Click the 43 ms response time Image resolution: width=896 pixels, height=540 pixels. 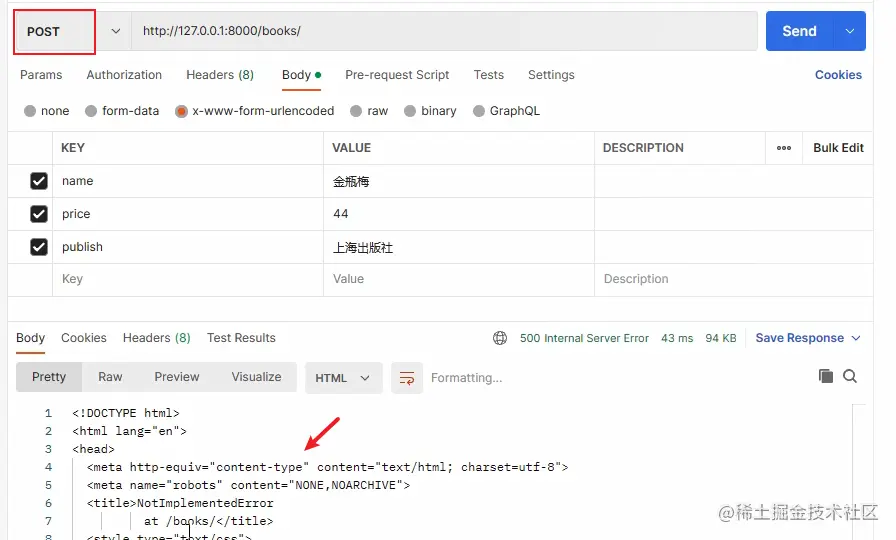[677, 338]
